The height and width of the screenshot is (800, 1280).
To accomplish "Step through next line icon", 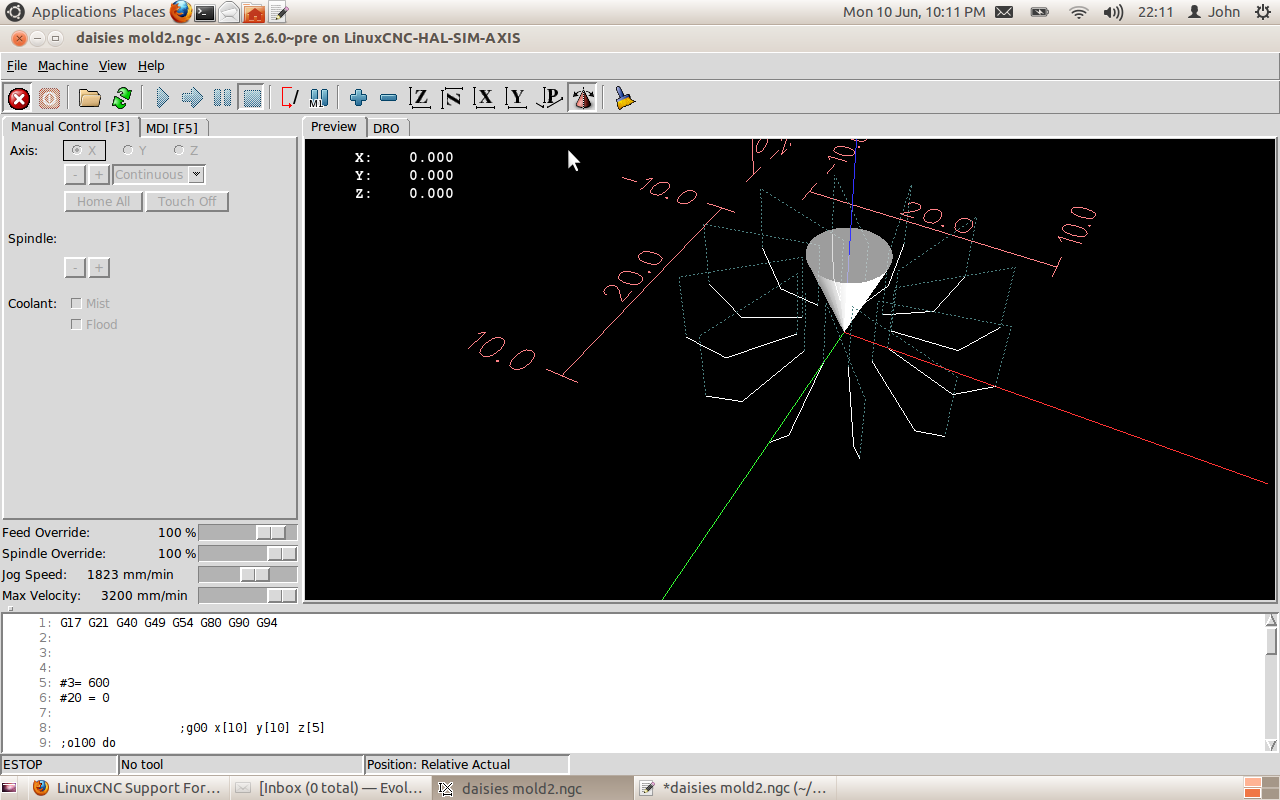I will (x=193, y=98).
